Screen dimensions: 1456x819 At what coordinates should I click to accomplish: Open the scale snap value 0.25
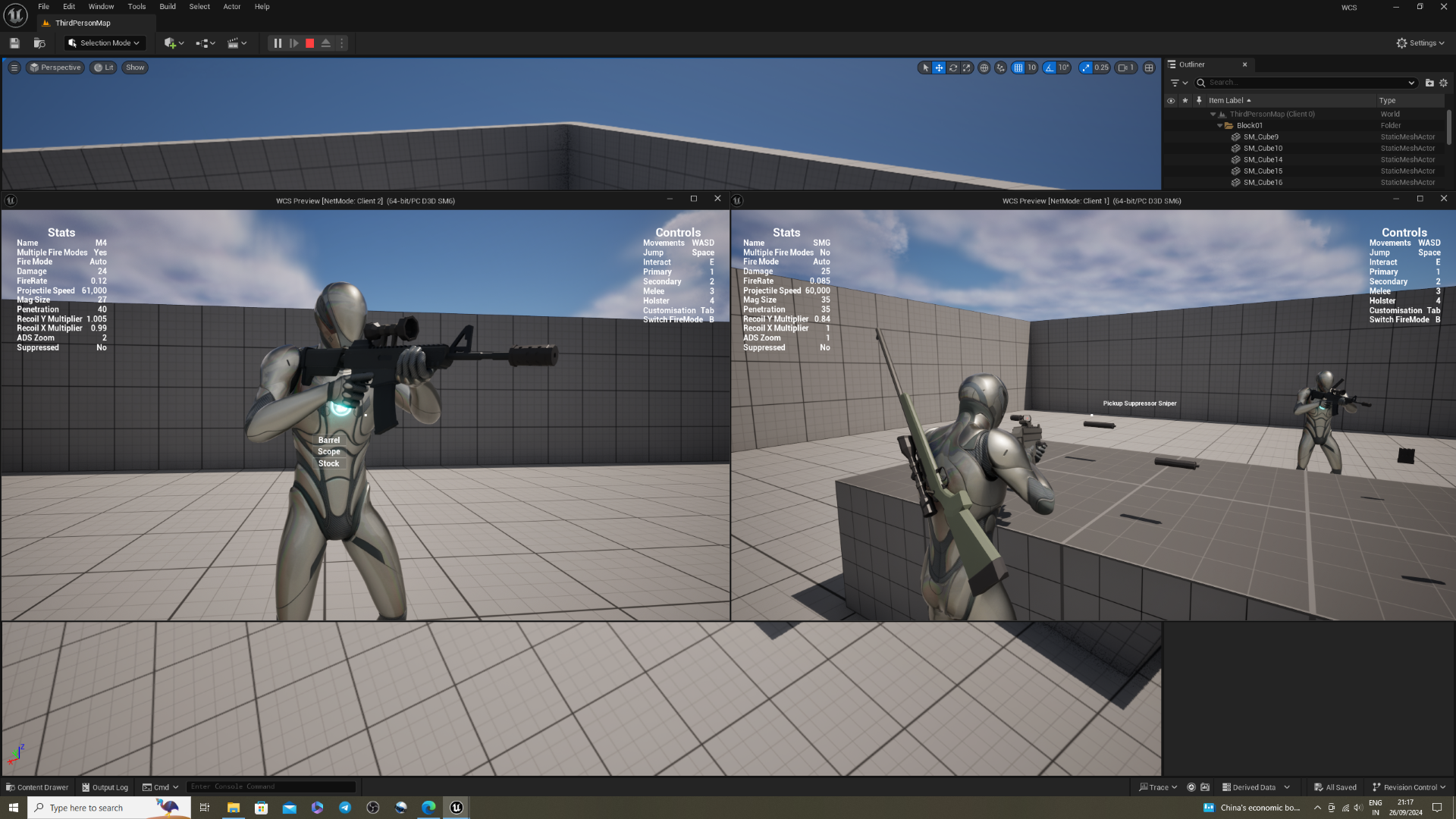[1102, 67]
